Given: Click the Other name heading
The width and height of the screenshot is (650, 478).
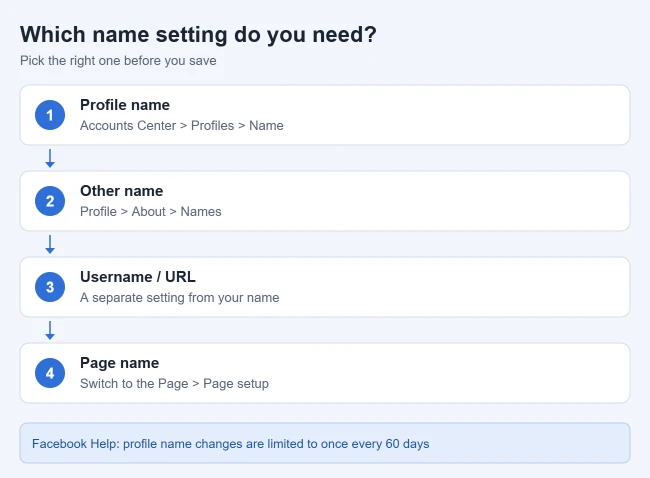Looking at the screenshot, I should point(121,191).
